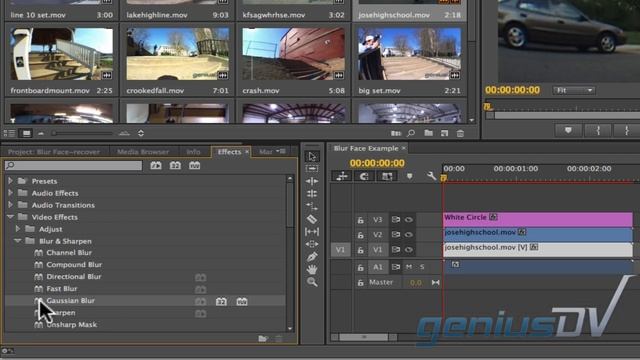Screen dimensions: 640x360
Task: Select the Rolling Edit tool
Action: [x=312, y=194]
